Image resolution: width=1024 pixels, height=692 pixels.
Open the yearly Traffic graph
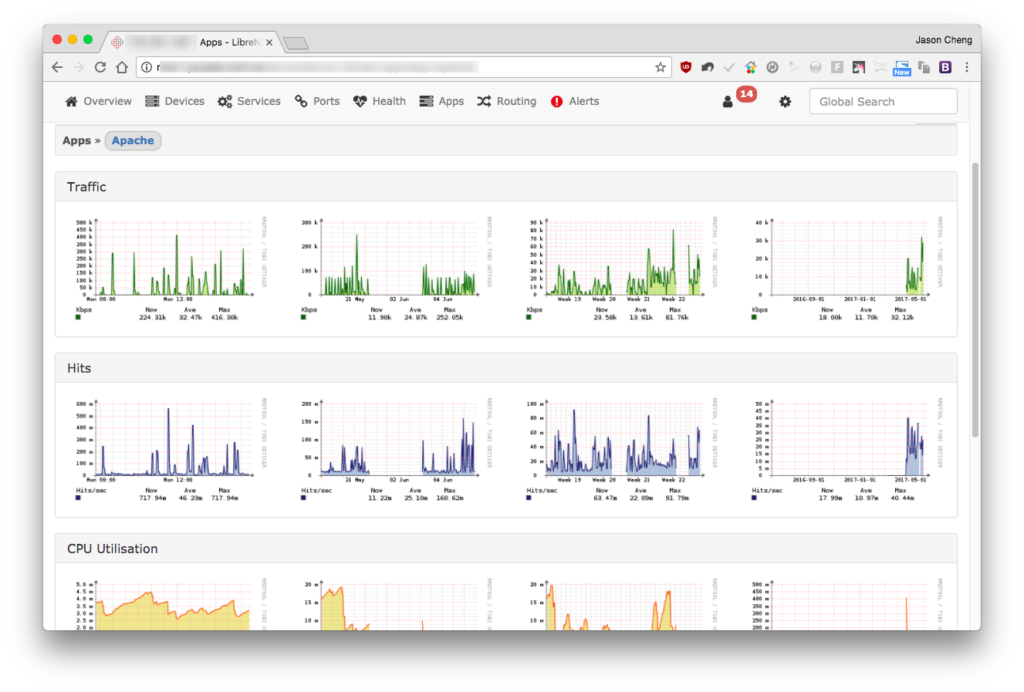click(847, 269)
